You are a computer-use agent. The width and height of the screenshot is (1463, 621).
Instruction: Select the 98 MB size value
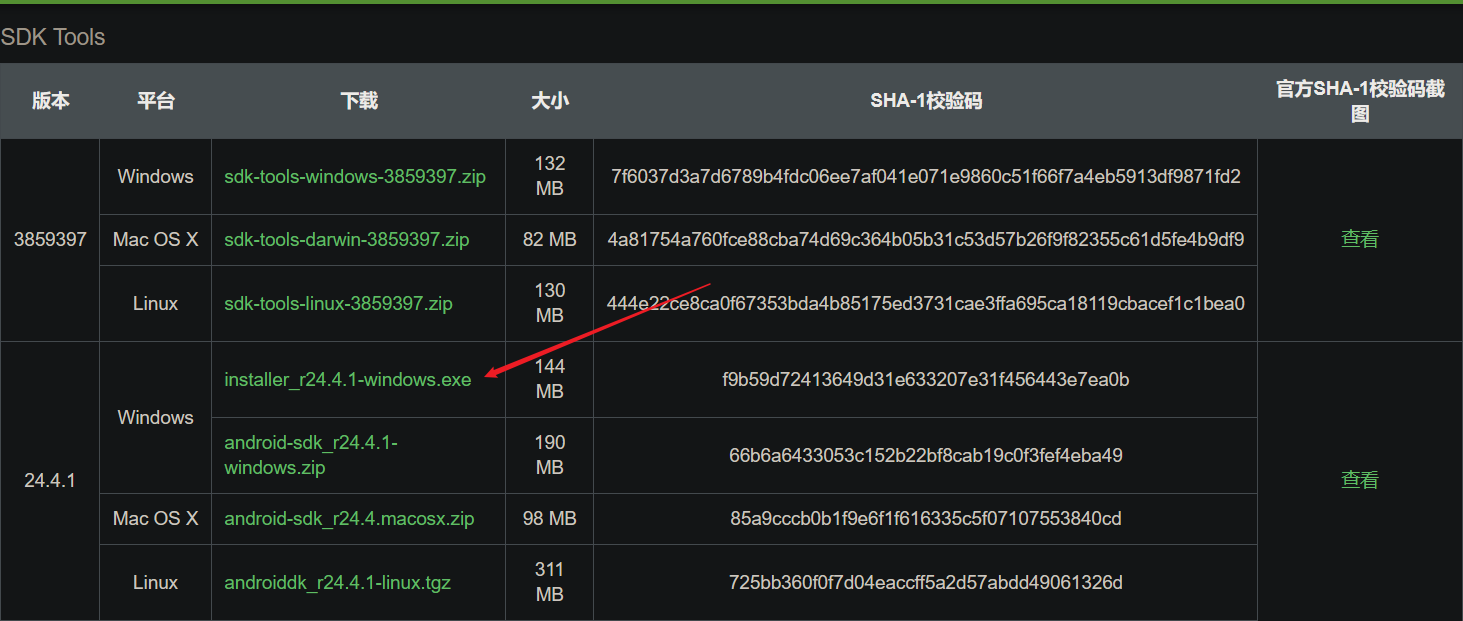tap(550, 519)
